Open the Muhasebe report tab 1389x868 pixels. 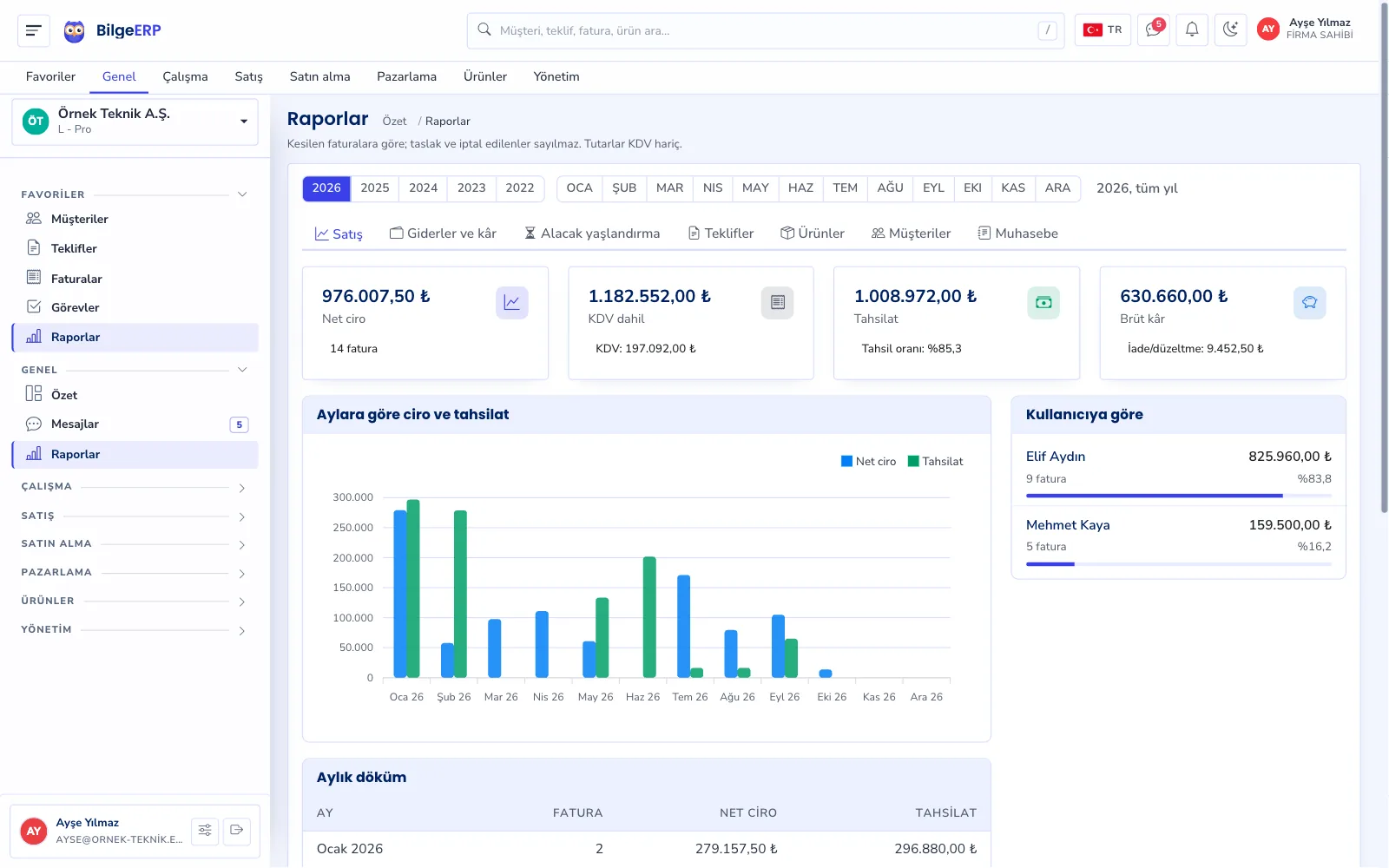click(1017, 233)
